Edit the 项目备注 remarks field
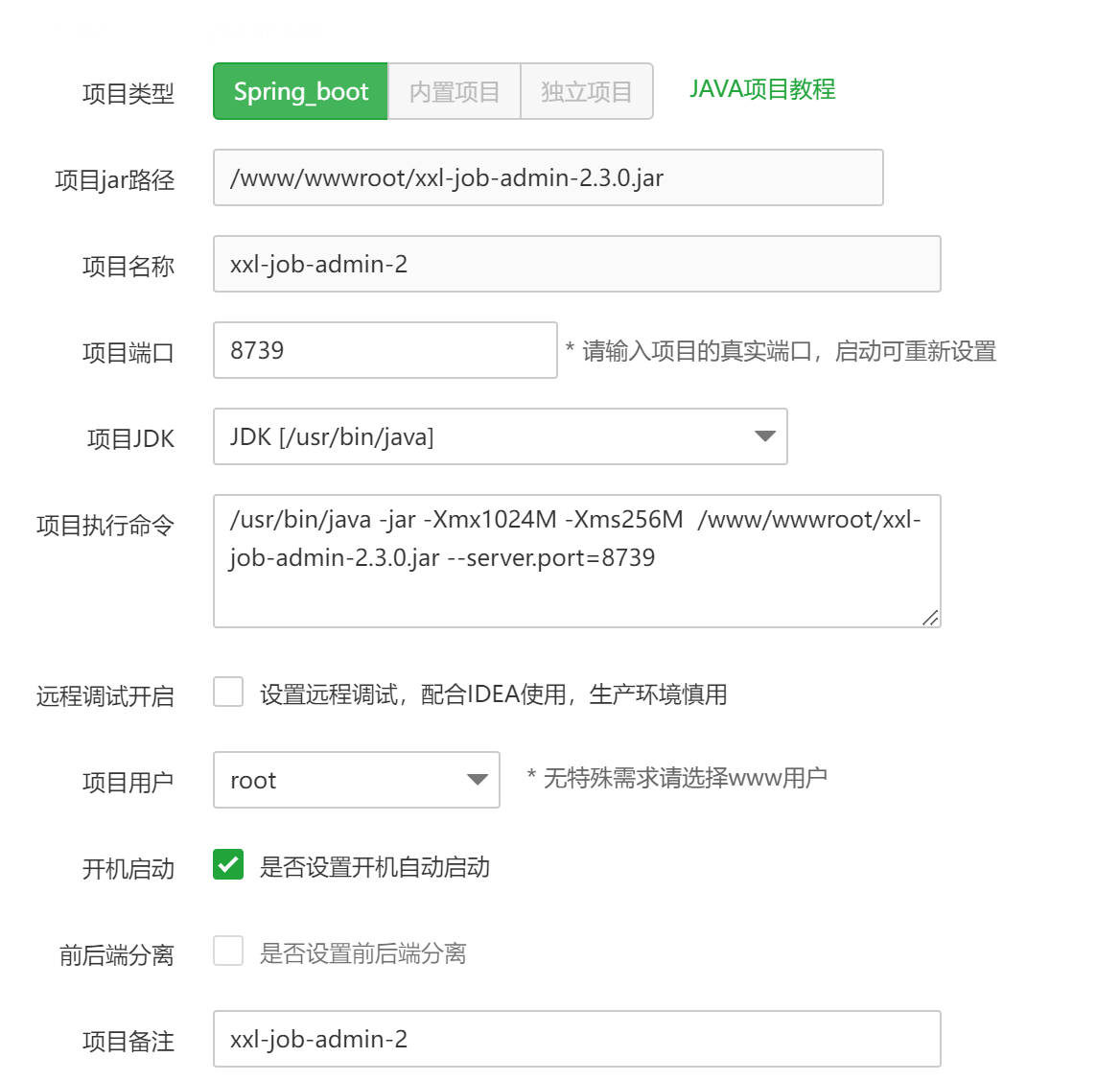Viewport: 1120px width, 1081px height. [x=575, y=1039]
